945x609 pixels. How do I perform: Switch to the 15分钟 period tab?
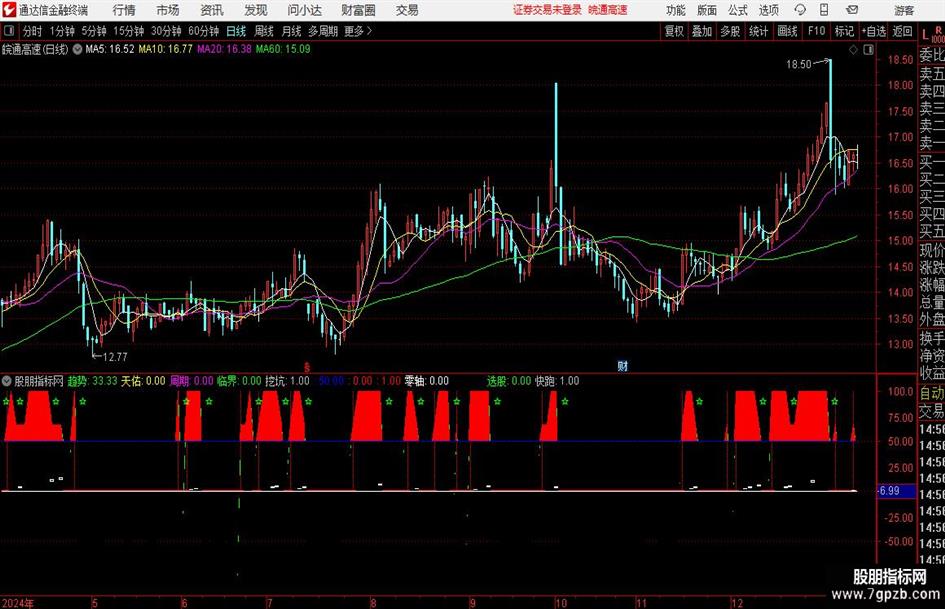point(128,31)
